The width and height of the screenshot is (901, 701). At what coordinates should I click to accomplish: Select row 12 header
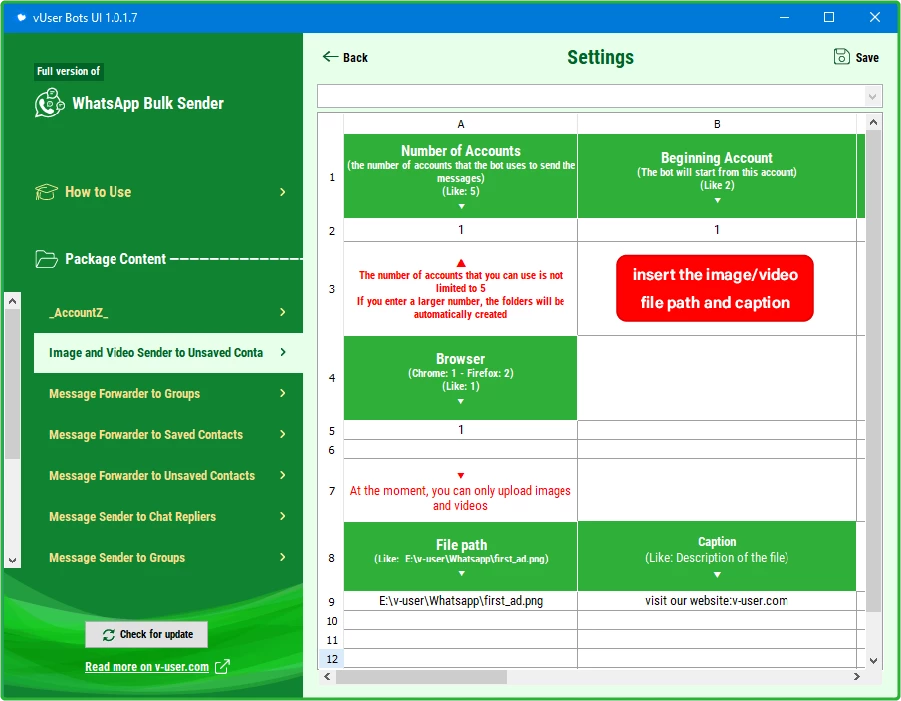[332, 659]
